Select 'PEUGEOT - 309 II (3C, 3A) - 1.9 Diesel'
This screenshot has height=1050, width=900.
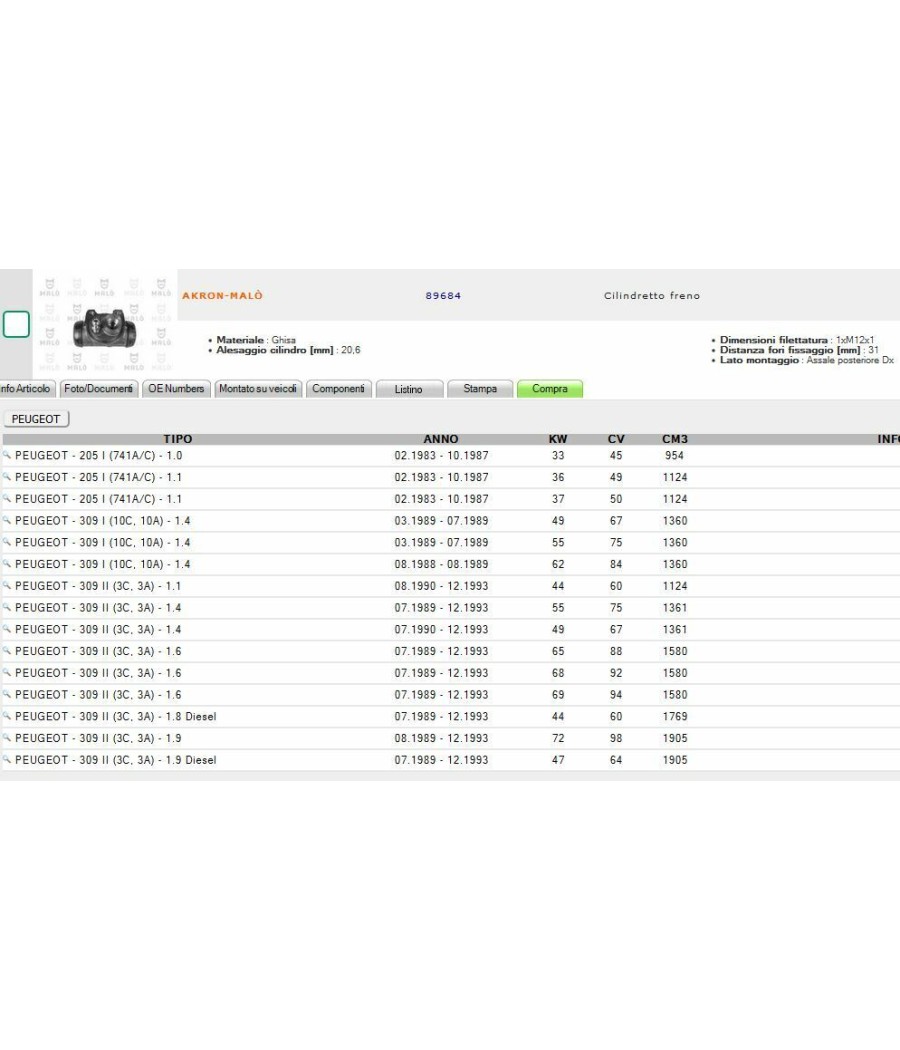[x=115, y=760]
